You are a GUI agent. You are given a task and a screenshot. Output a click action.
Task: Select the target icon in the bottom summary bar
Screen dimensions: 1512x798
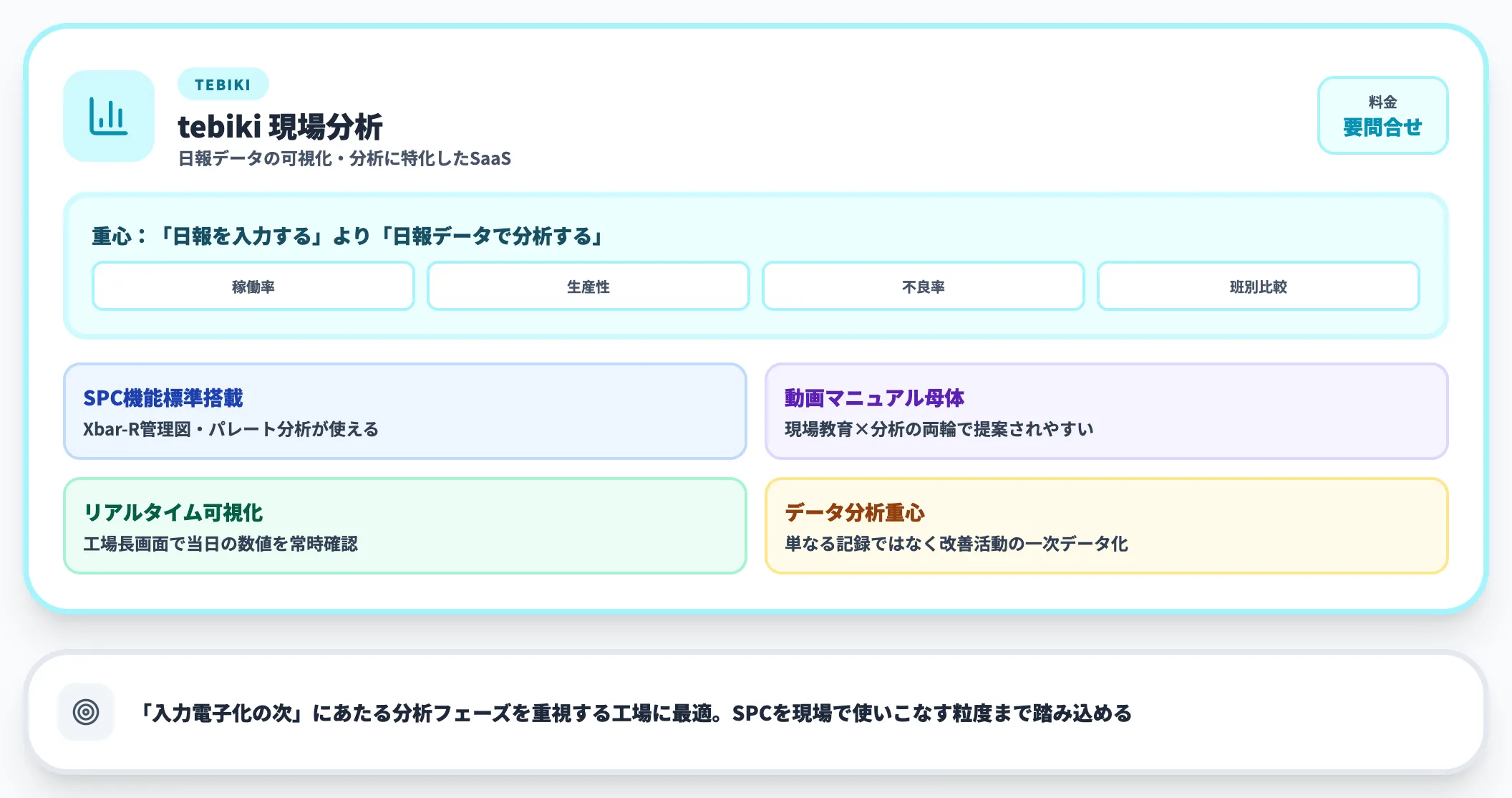(x=86, y=712)
